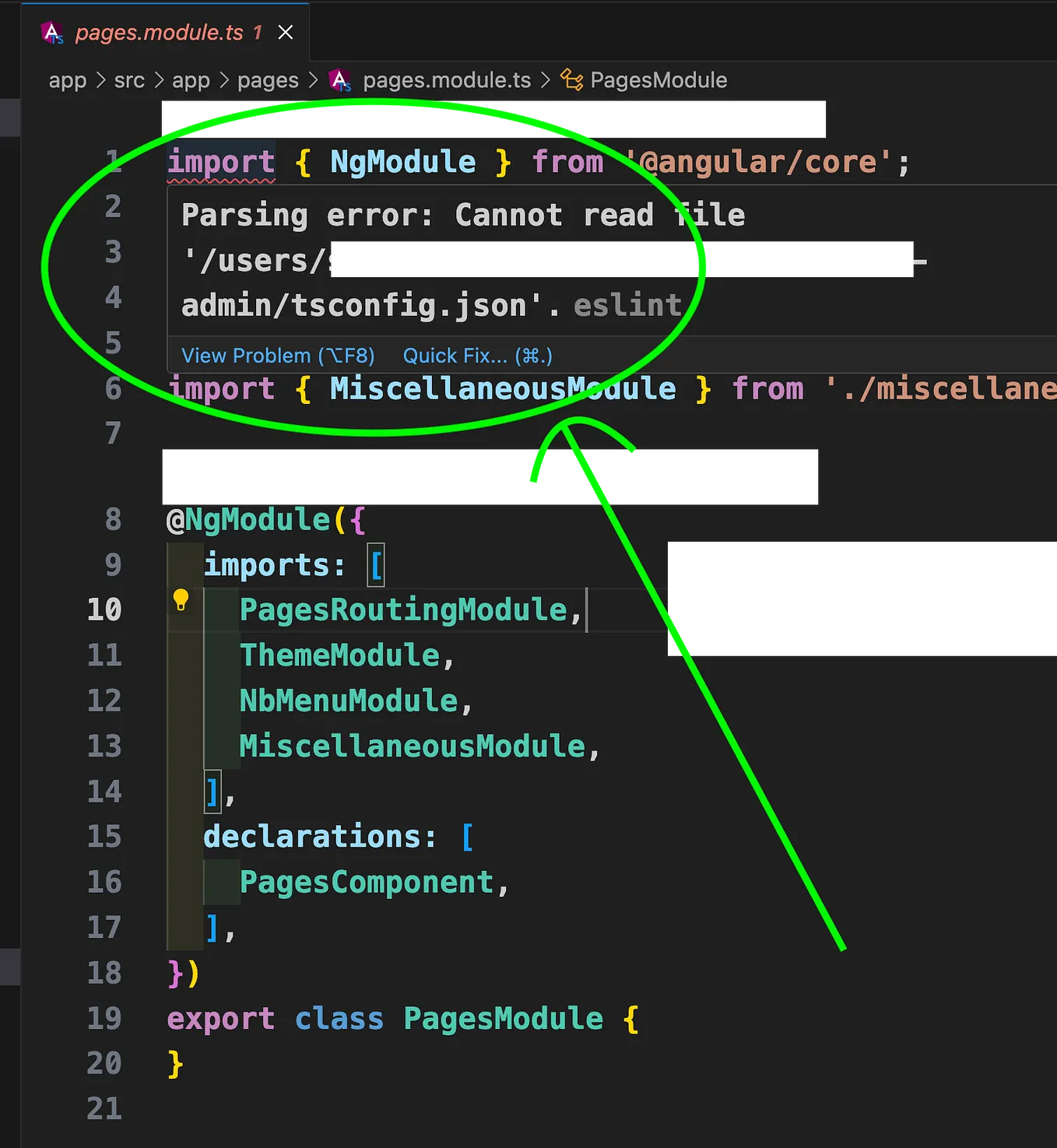This screenshot has width=1057, height=1148.
Task: Open the Quick Fix action
Action: [x=476, y=356]
